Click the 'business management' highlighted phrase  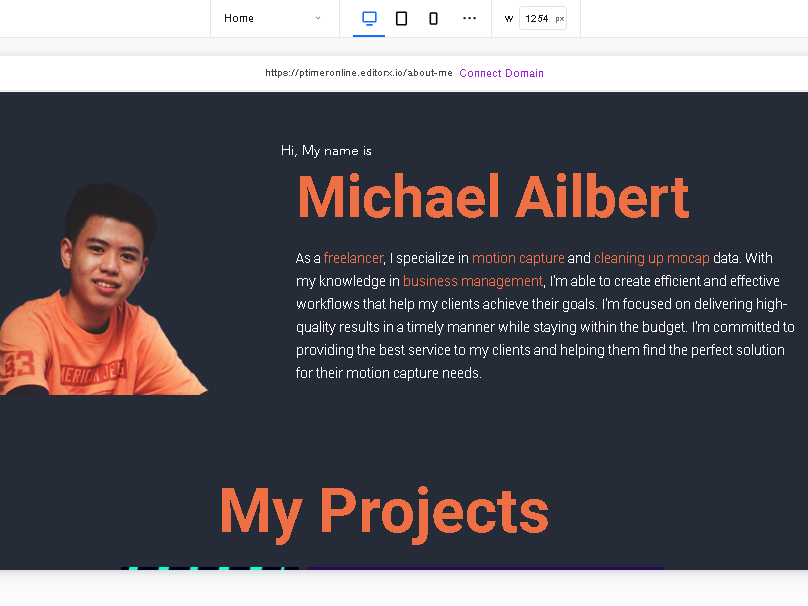coord(473,281)
